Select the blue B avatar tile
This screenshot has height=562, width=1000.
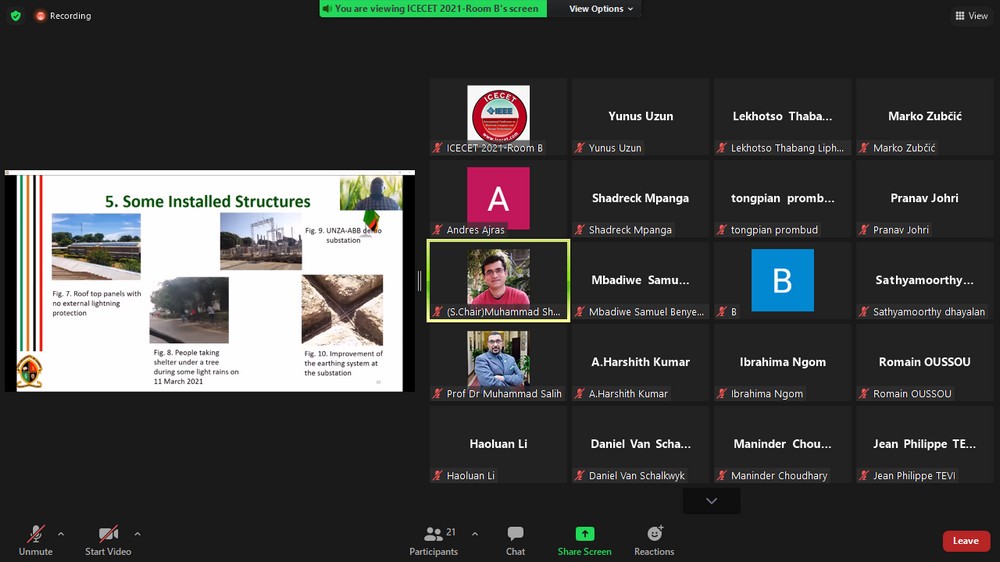coord(782,280)
